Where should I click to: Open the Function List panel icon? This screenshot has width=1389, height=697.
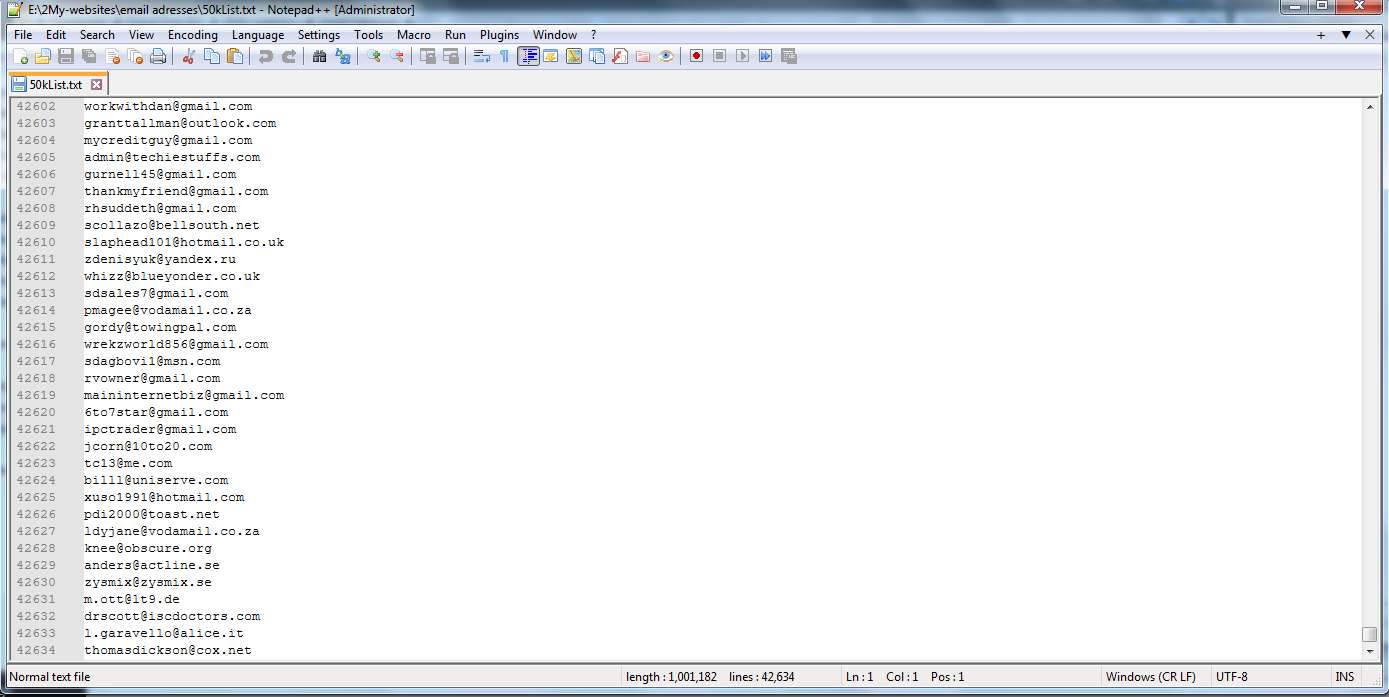620,56
